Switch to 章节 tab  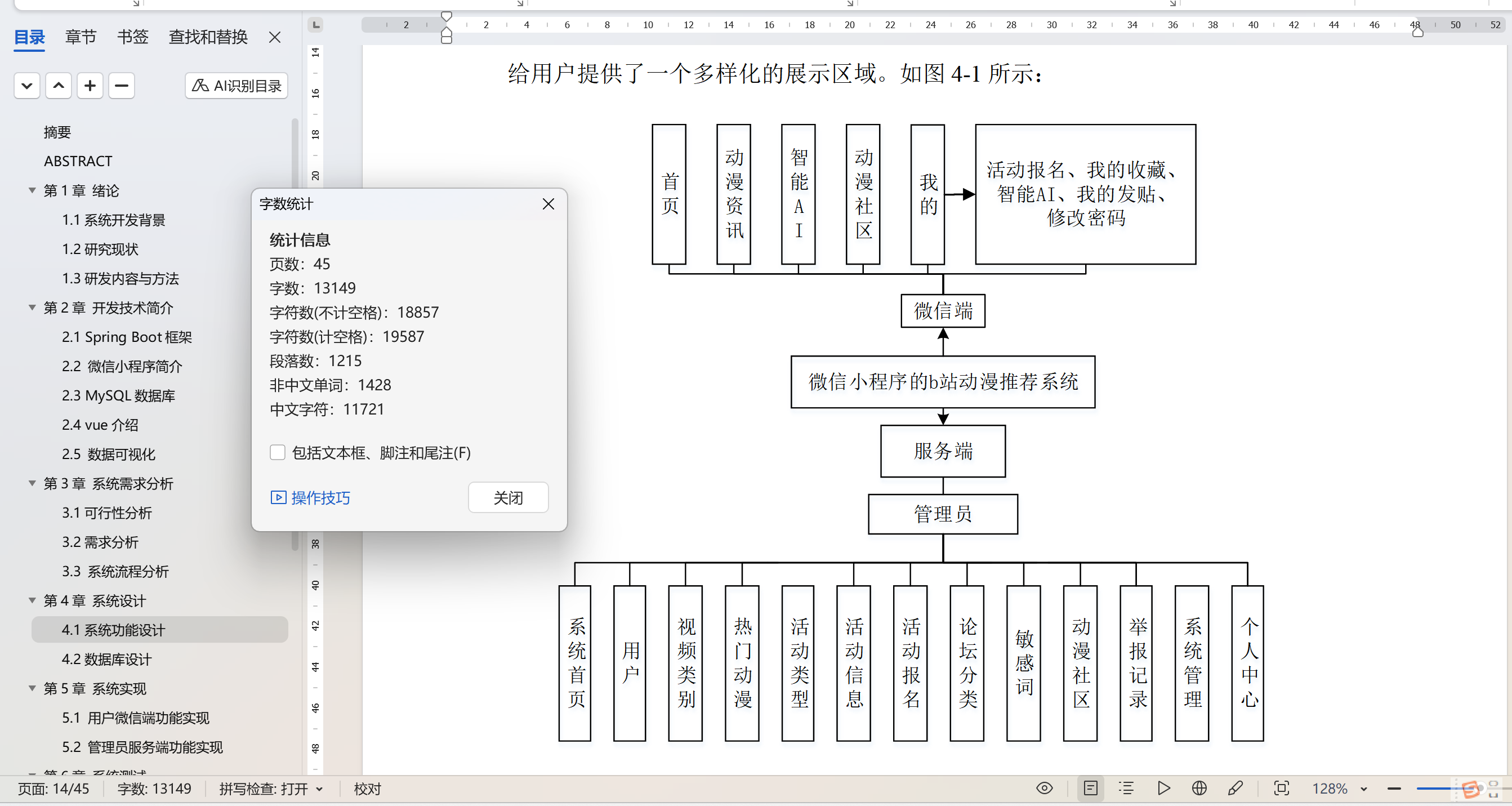coord(81,37)
